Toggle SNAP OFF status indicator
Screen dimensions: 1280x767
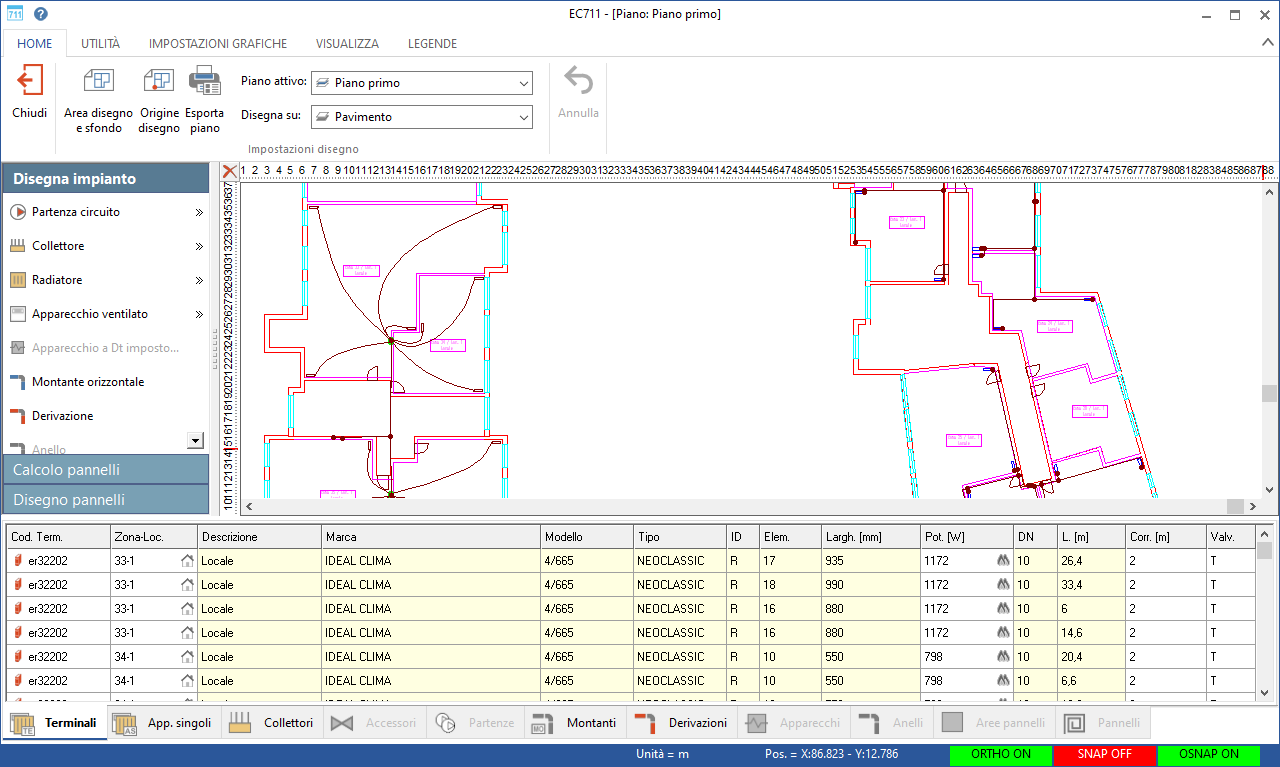[1104, 754]
